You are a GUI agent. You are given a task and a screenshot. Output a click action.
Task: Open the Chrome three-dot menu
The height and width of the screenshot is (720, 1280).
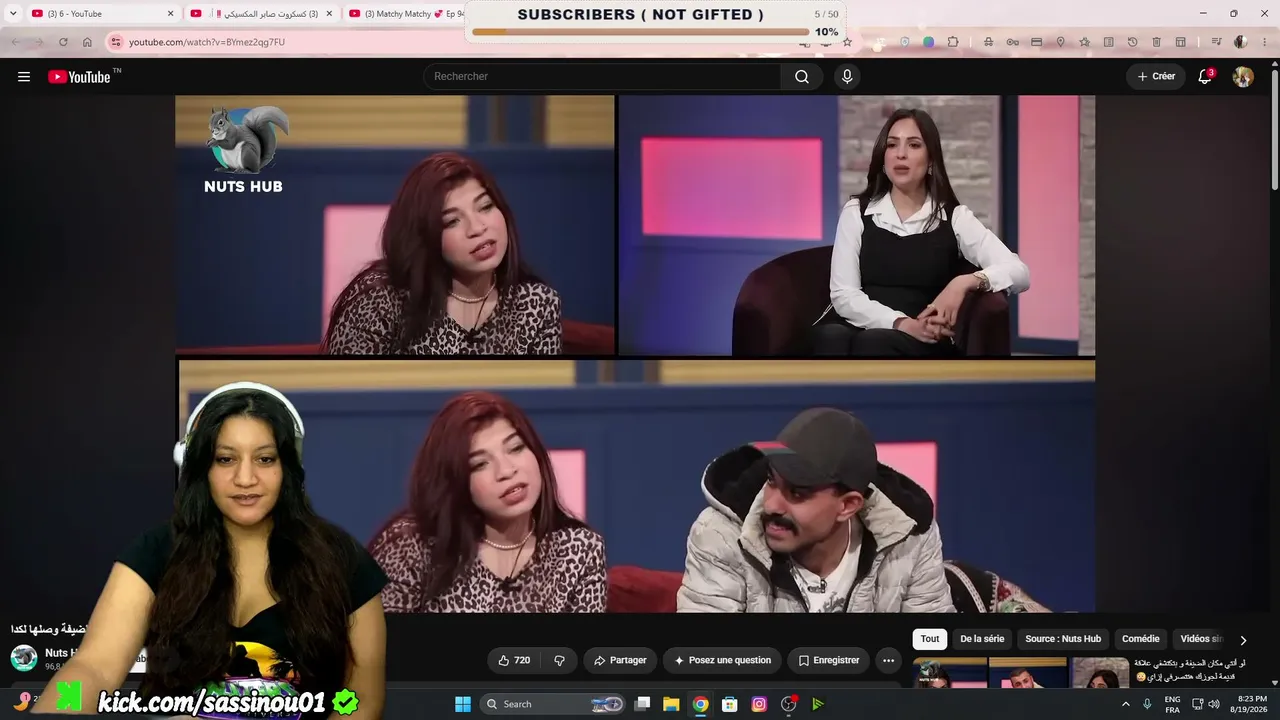point(1265,42)
